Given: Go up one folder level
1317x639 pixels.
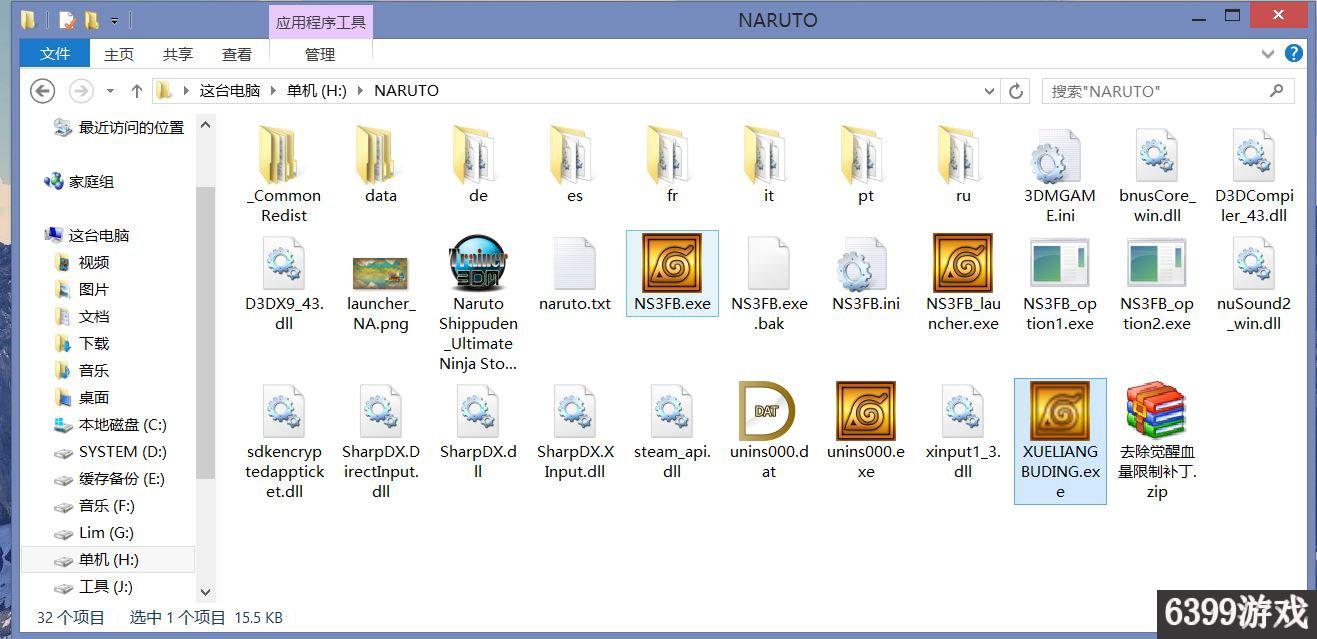Looking at the screenshot, I should click(137, 90).
